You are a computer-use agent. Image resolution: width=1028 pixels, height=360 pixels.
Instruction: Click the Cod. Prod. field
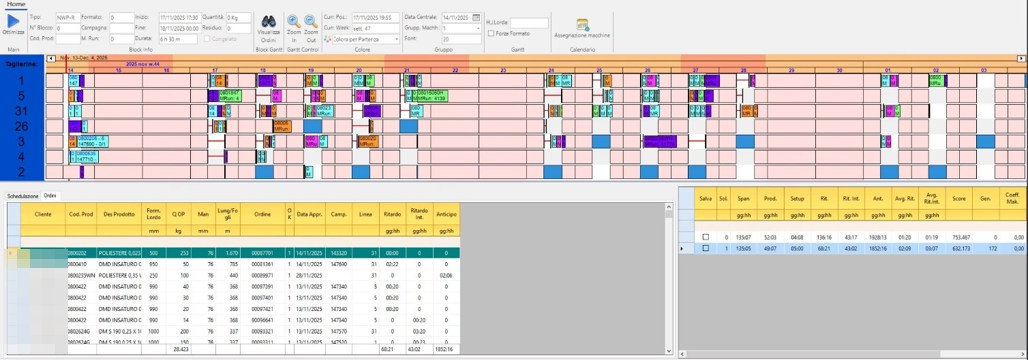(x=68, y=39)
